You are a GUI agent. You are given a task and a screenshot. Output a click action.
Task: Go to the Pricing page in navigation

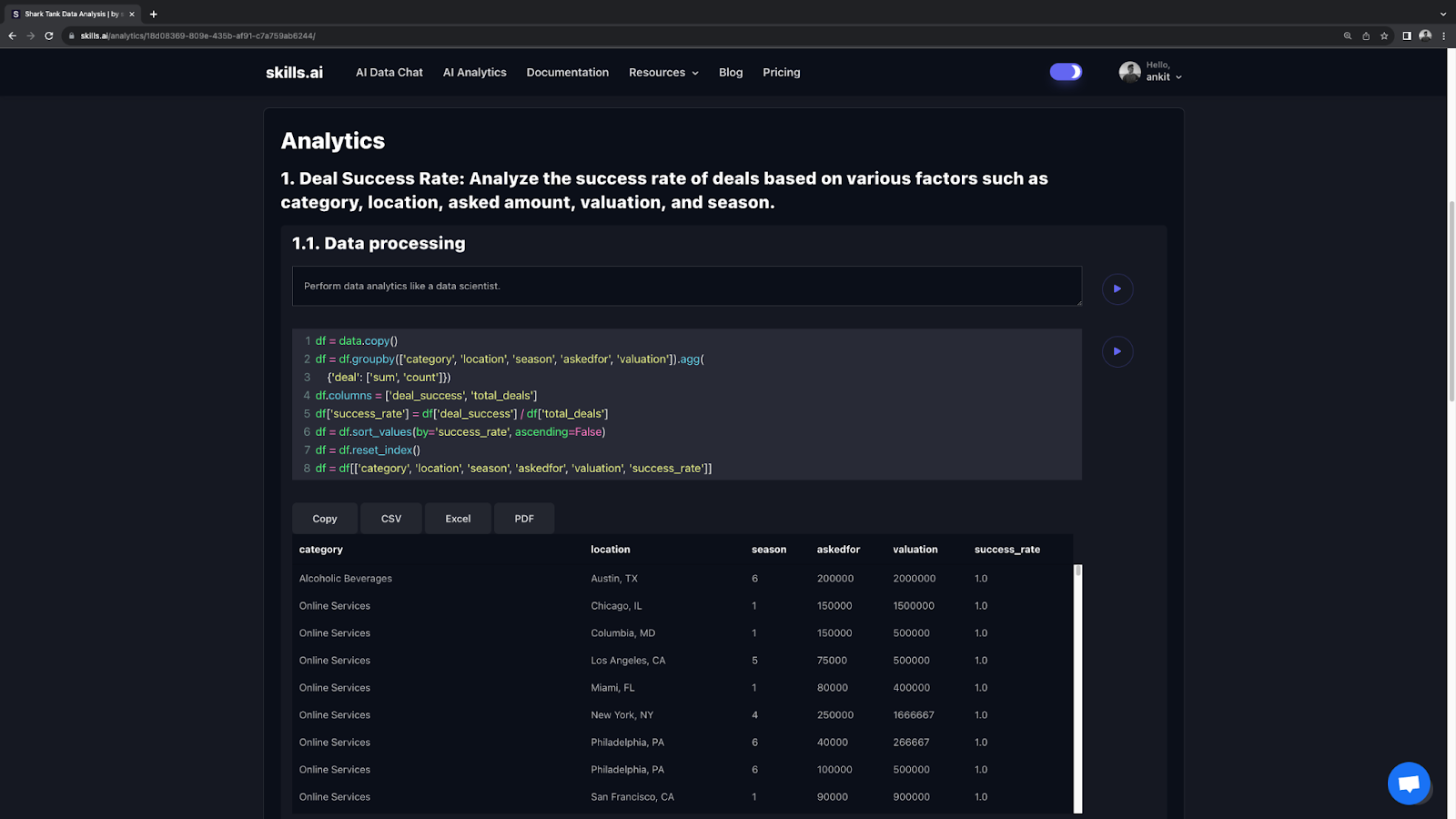coord(781,73)
